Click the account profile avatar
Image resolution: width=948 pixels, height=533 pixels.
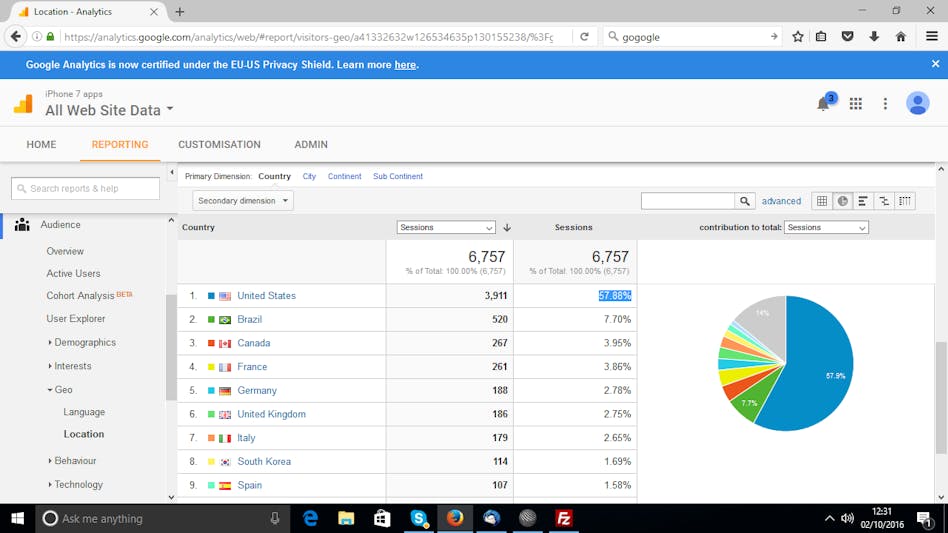click(917, 104)
